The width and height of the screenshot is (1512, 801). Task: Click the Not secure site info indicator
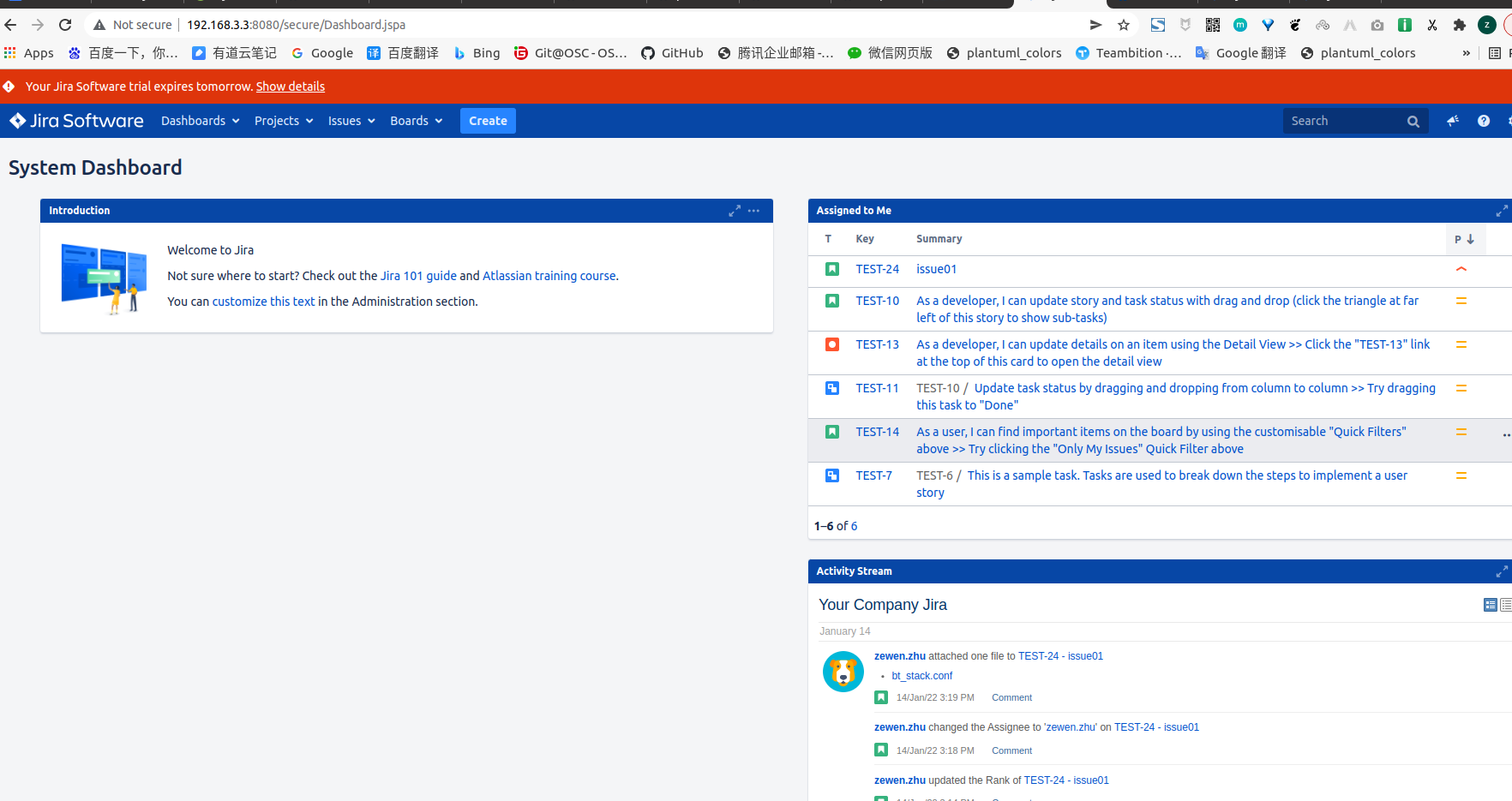click(x=133, y=25)
